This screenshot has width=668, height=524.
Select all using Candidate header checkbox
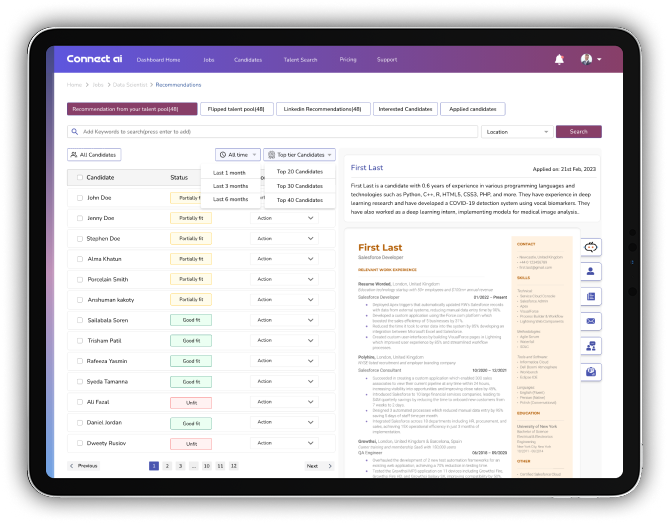pos(78,177)
